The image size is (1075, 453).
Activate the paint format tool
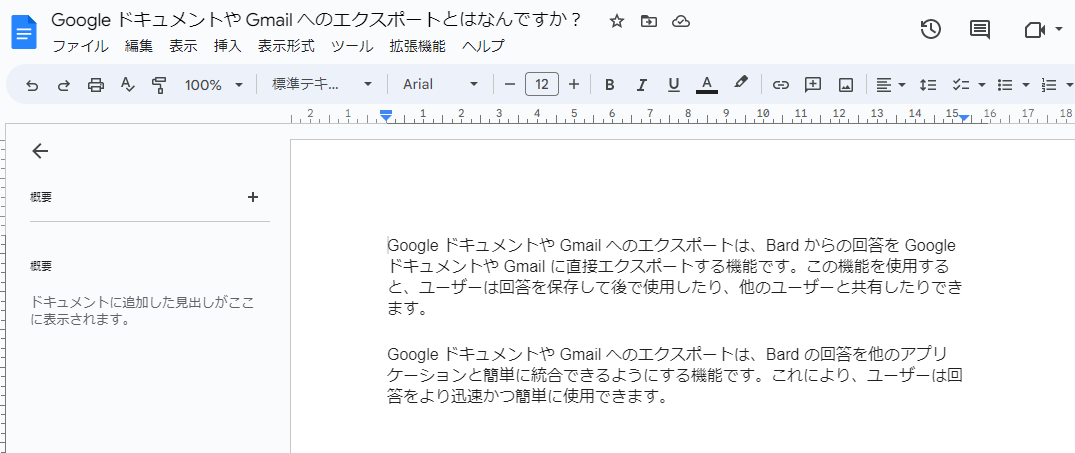[x=159, y=85]
